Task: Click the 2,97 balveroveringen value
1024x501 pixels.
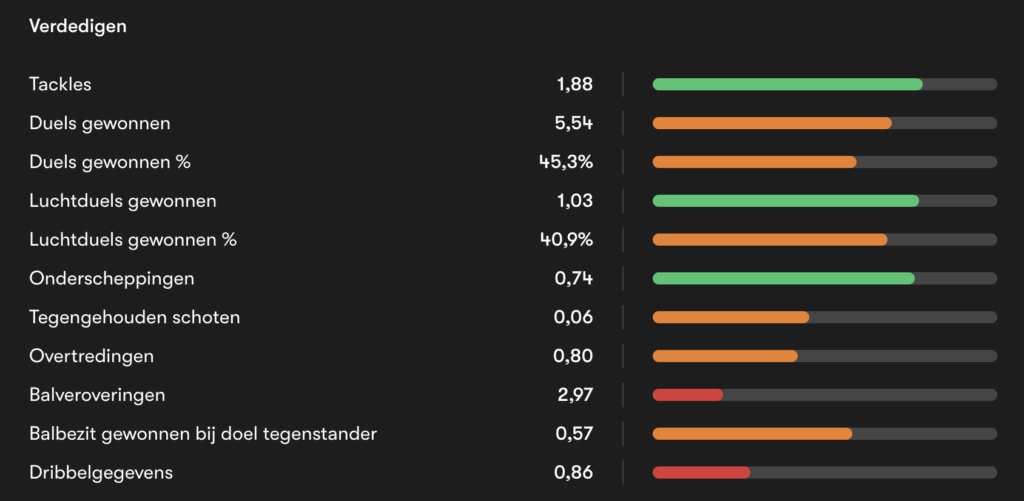Action: [x=575, y=395]
